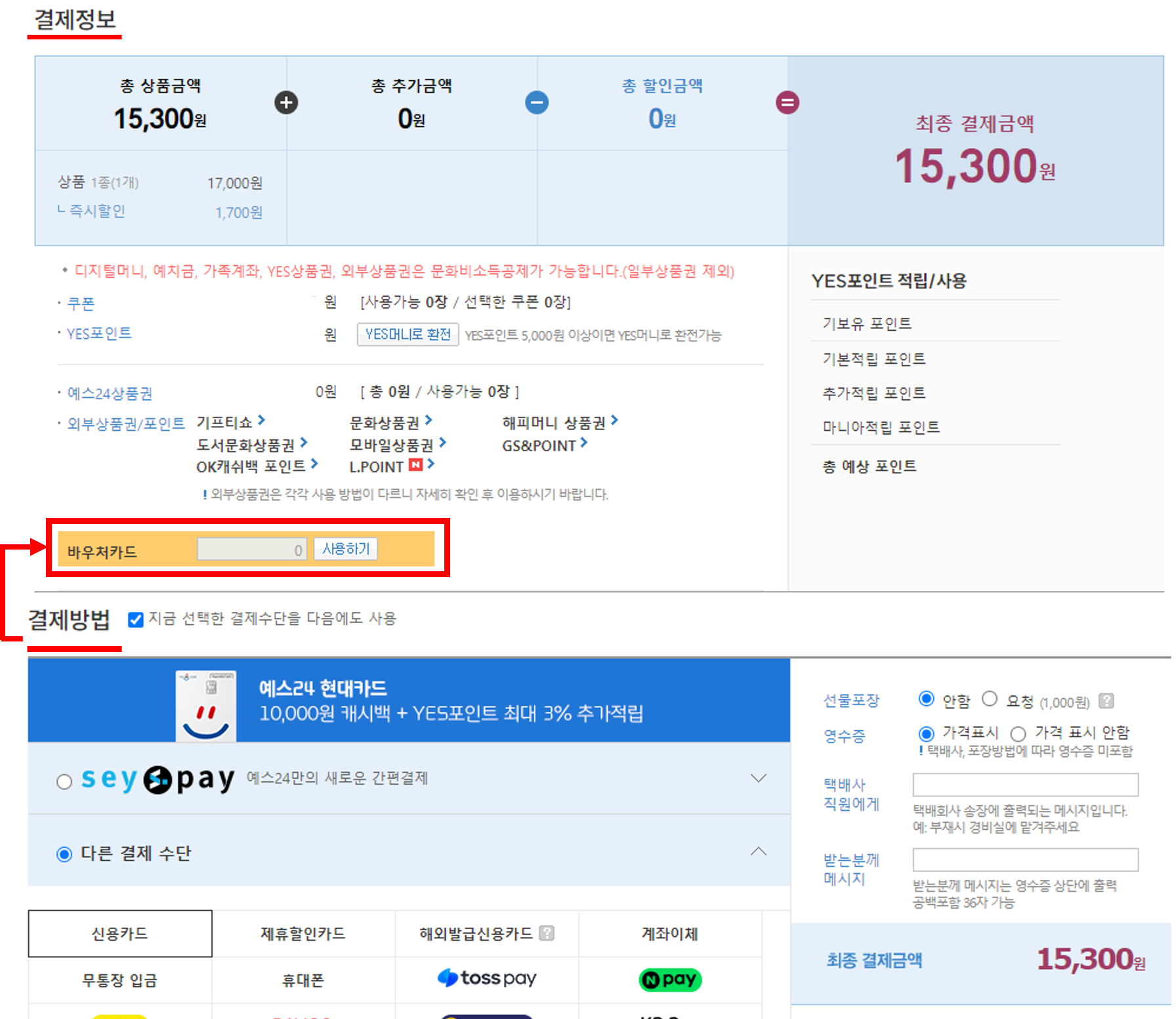Click the 택배사 직원에게 message field
The width and height of the screenshot is (1176, 1019).
1025,785
